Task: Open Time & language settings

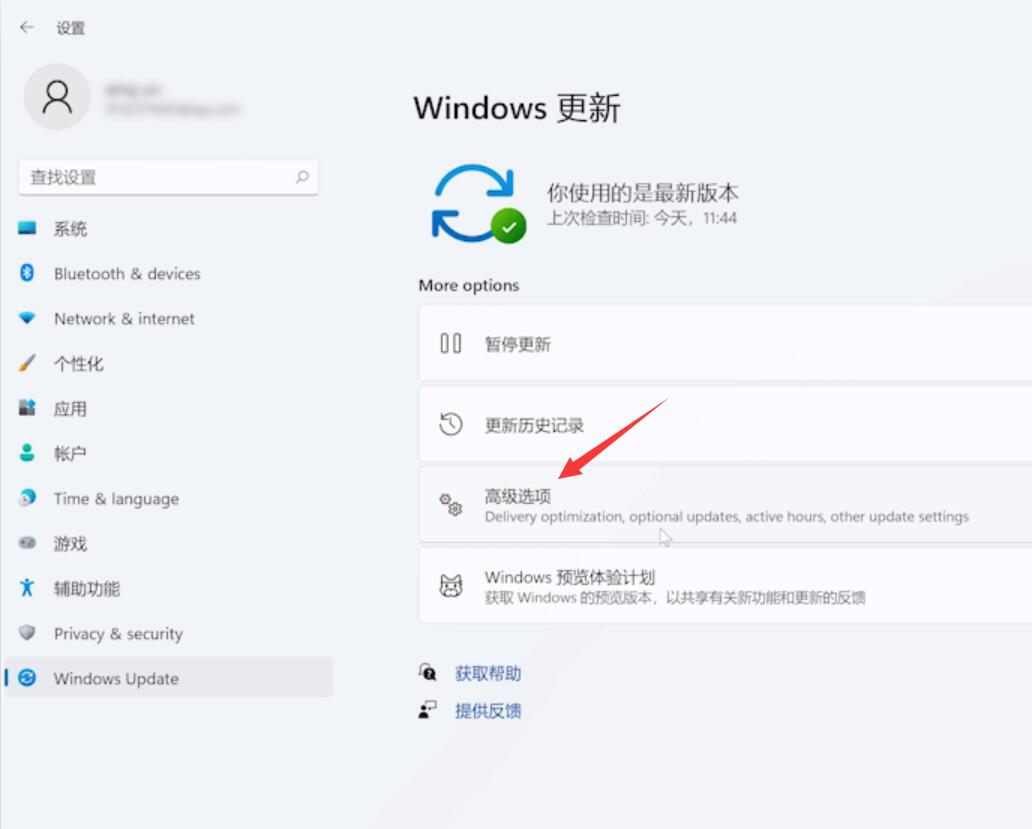Action: point(168,499)
